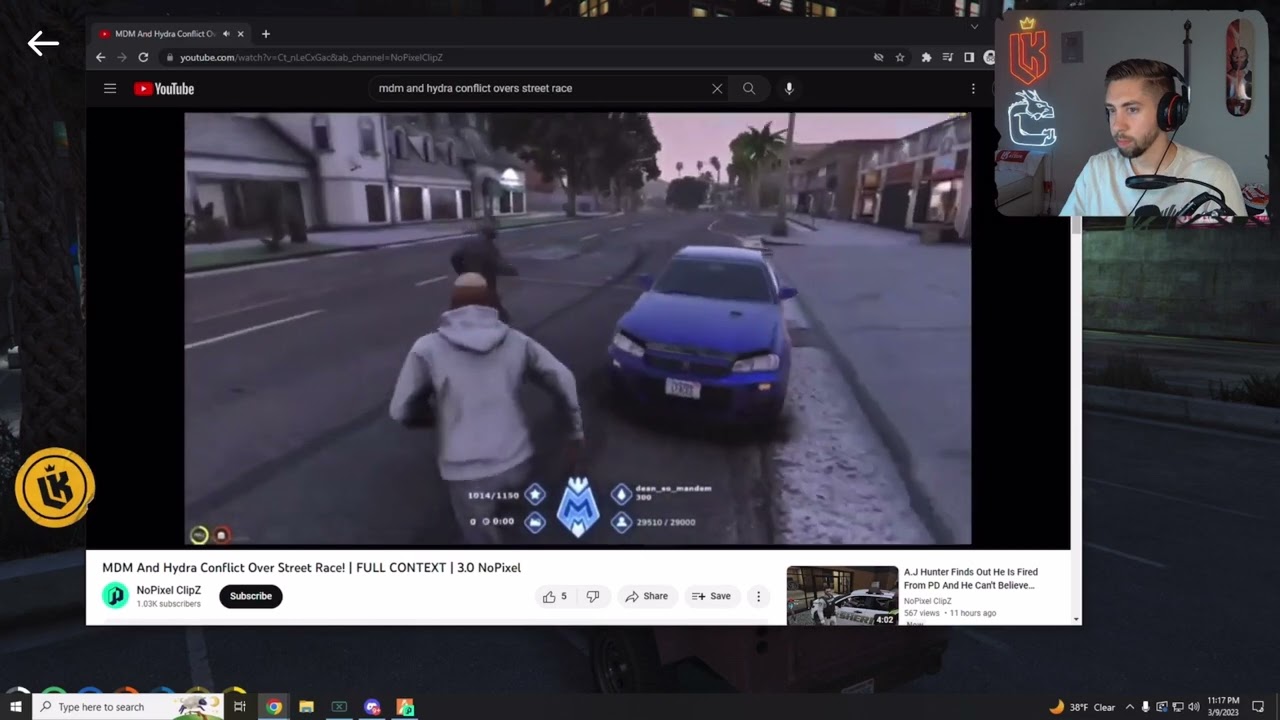Screen dimensions: 1280x720
Task: Run the YouTube search with magnifier button
Action: pos(749,88)
